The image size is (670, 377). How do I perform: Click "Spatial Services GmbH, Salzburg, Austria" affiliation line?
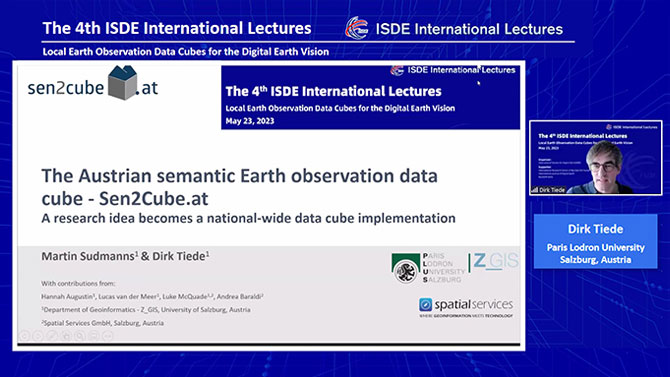(x=103, y=323)
